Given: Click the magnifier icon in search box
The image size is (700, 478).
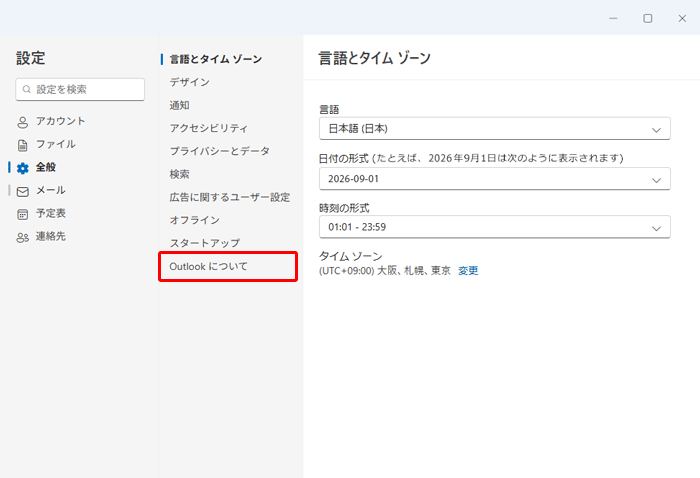Looking at the screenshot, I should click(27, 90).
